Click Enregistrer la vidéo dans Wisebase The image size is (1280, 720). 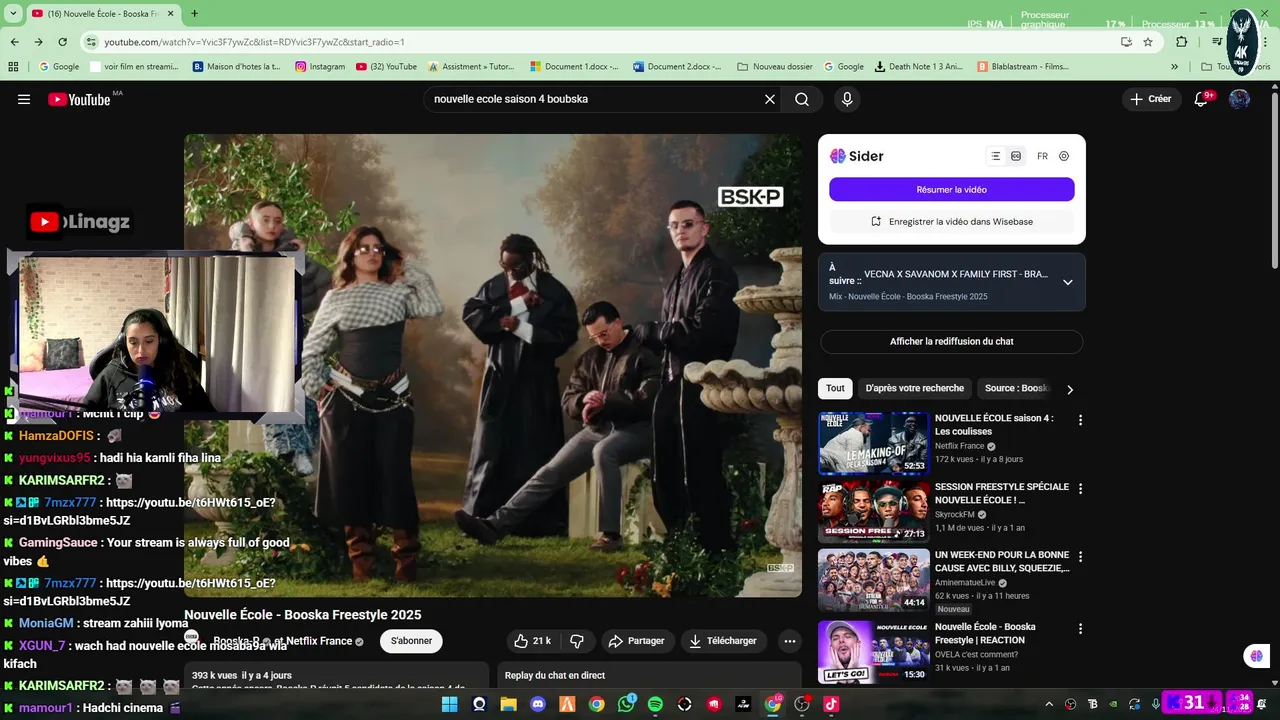coord(951,221)
